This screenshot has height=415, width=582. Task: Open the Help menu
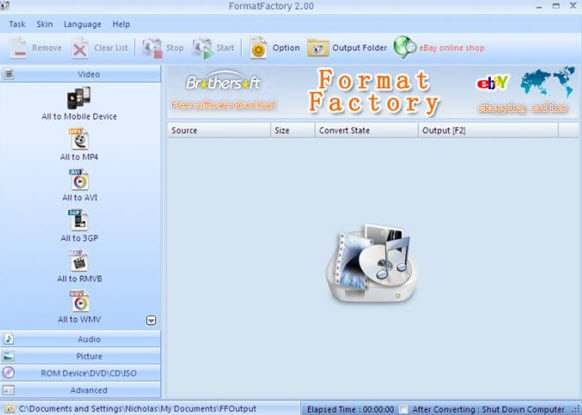(121, 24)
